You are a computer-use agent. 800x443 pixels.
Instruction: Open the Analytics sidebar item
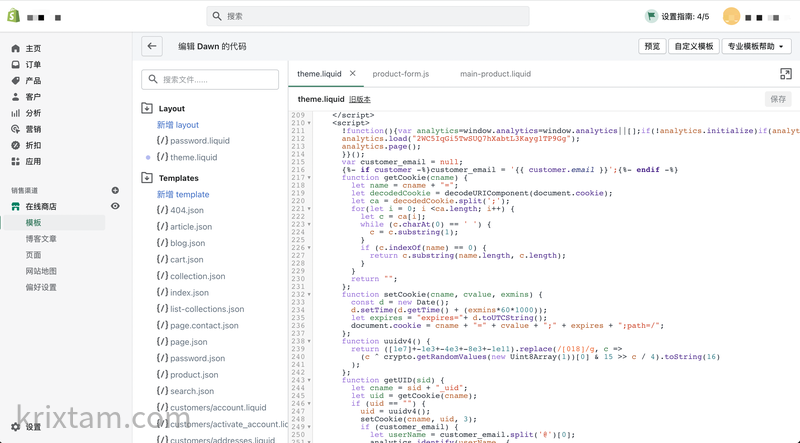(33, 113)
